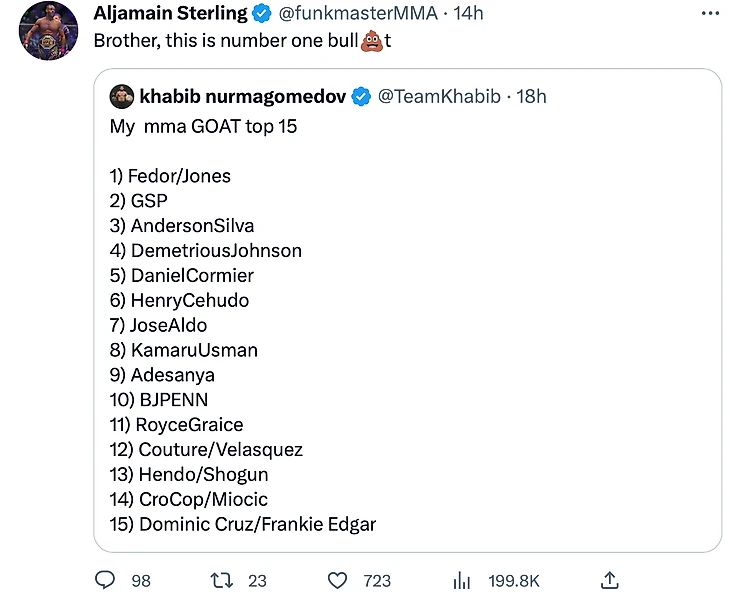Click the 199.8K views count

pyautogui.click(x=514, y=581)
